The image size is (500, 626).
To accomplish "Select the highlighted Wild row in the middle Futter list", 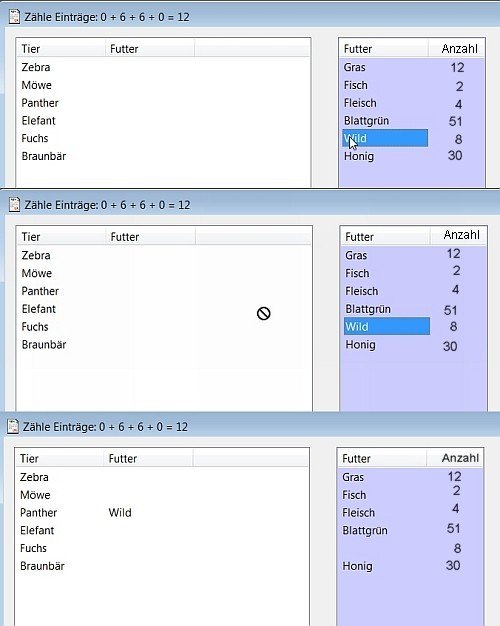I will pos(387,327).
